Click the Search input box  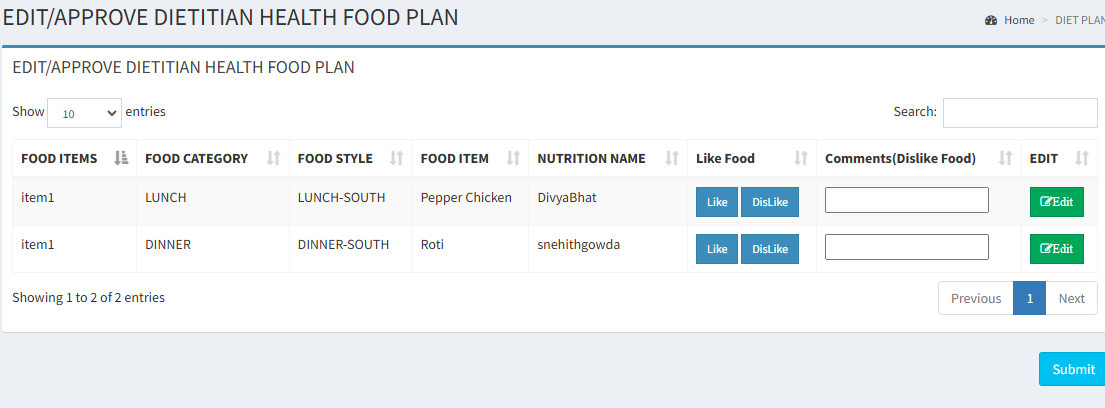click(x=1020, y=113)
